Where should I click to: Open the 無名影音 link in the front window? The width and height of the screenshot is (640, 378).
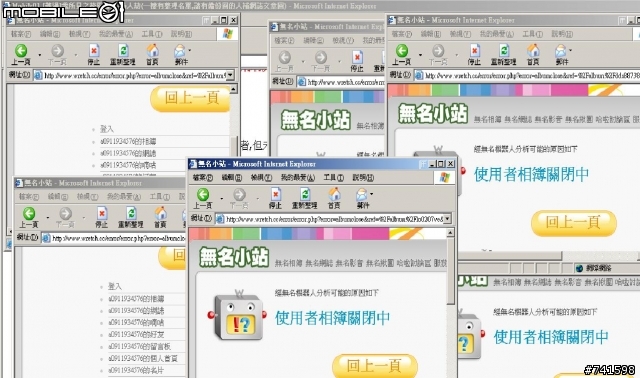click(349, 263)
